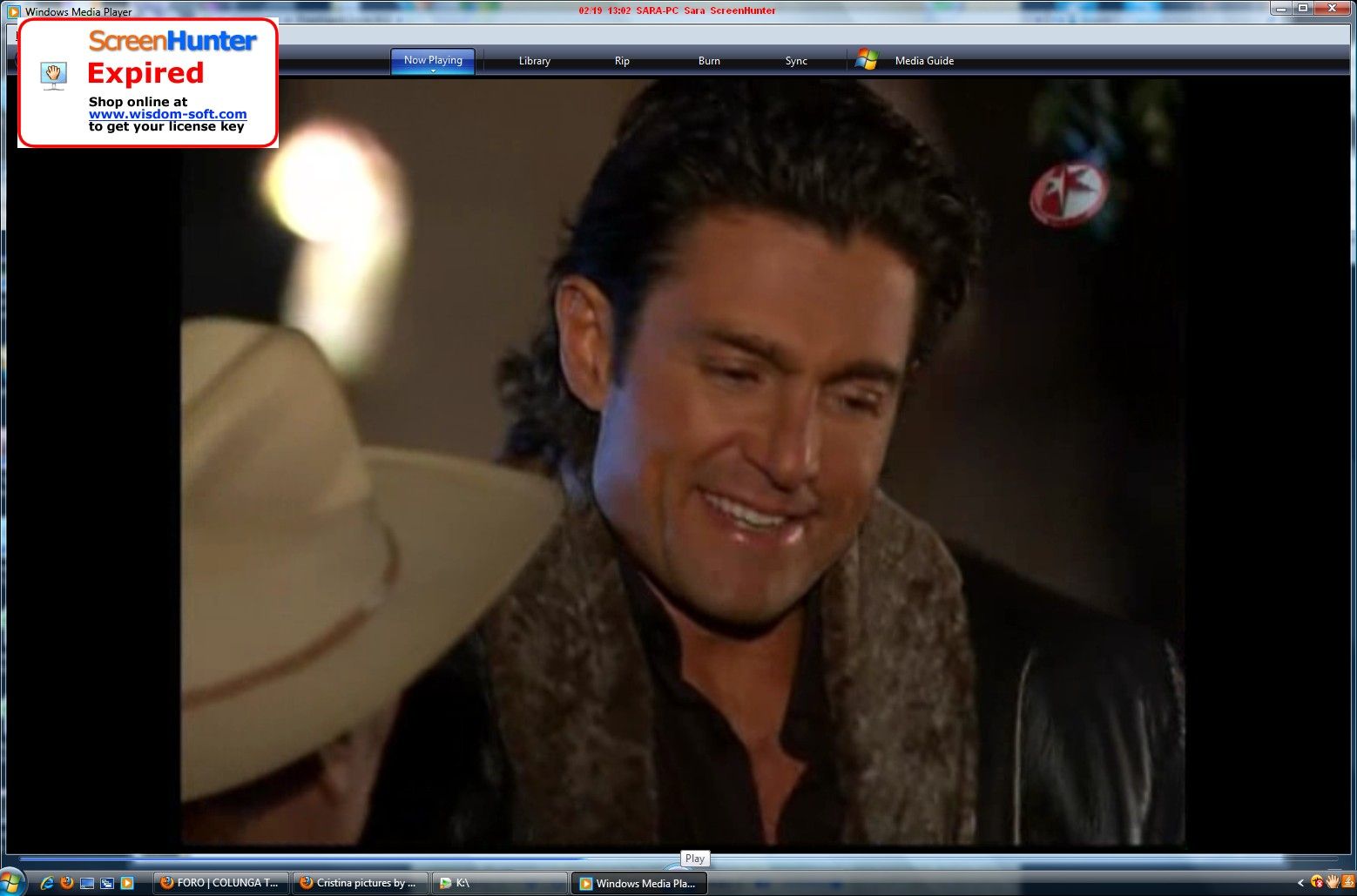Switch to FORO | COLUNGA taskbar window
This screenshot has width=1357, height=896.
click(x=221, y=883)
